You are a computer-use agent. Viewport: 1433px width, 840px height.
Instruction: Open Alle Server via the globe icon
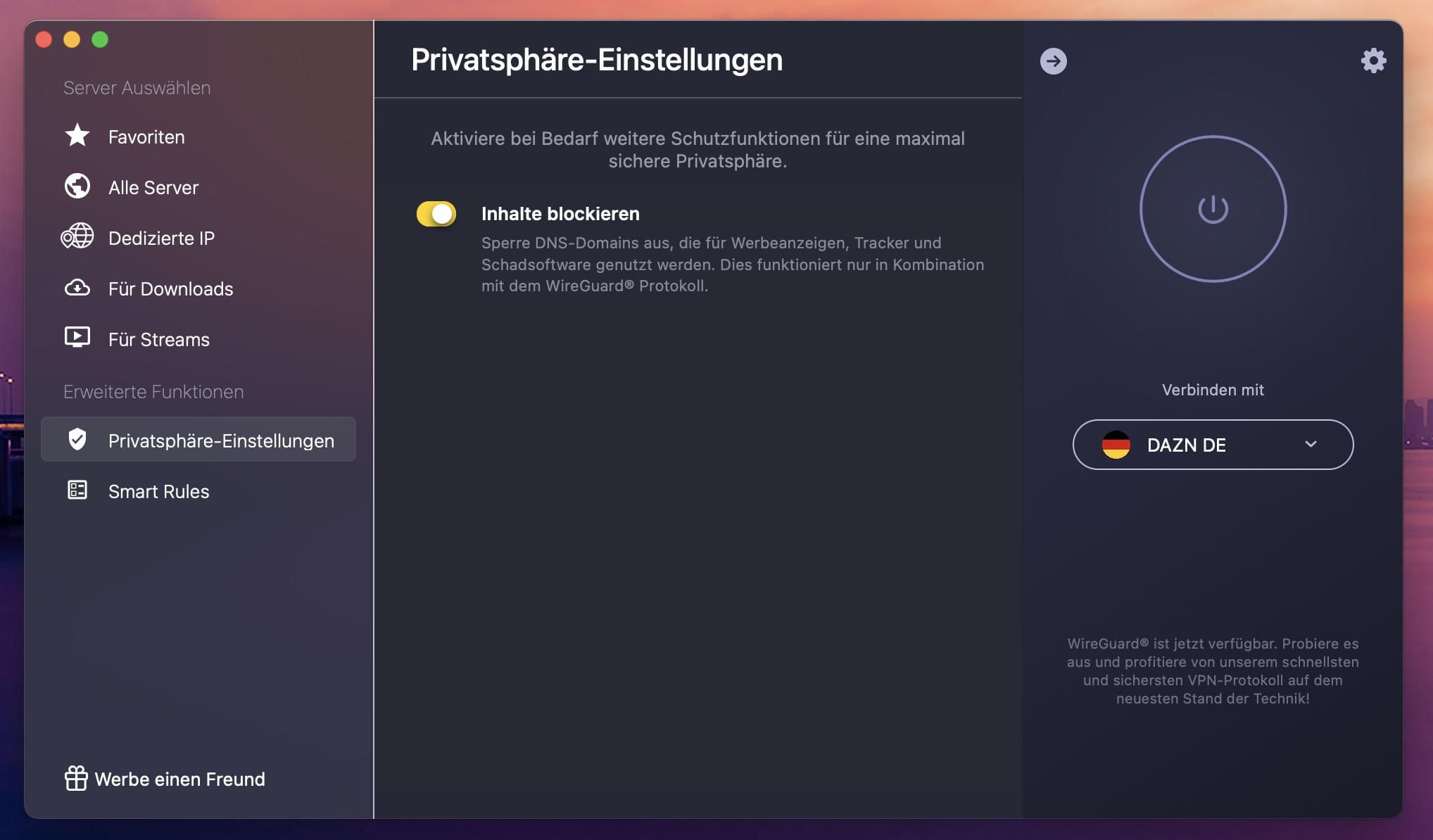(x=77, y=186)
